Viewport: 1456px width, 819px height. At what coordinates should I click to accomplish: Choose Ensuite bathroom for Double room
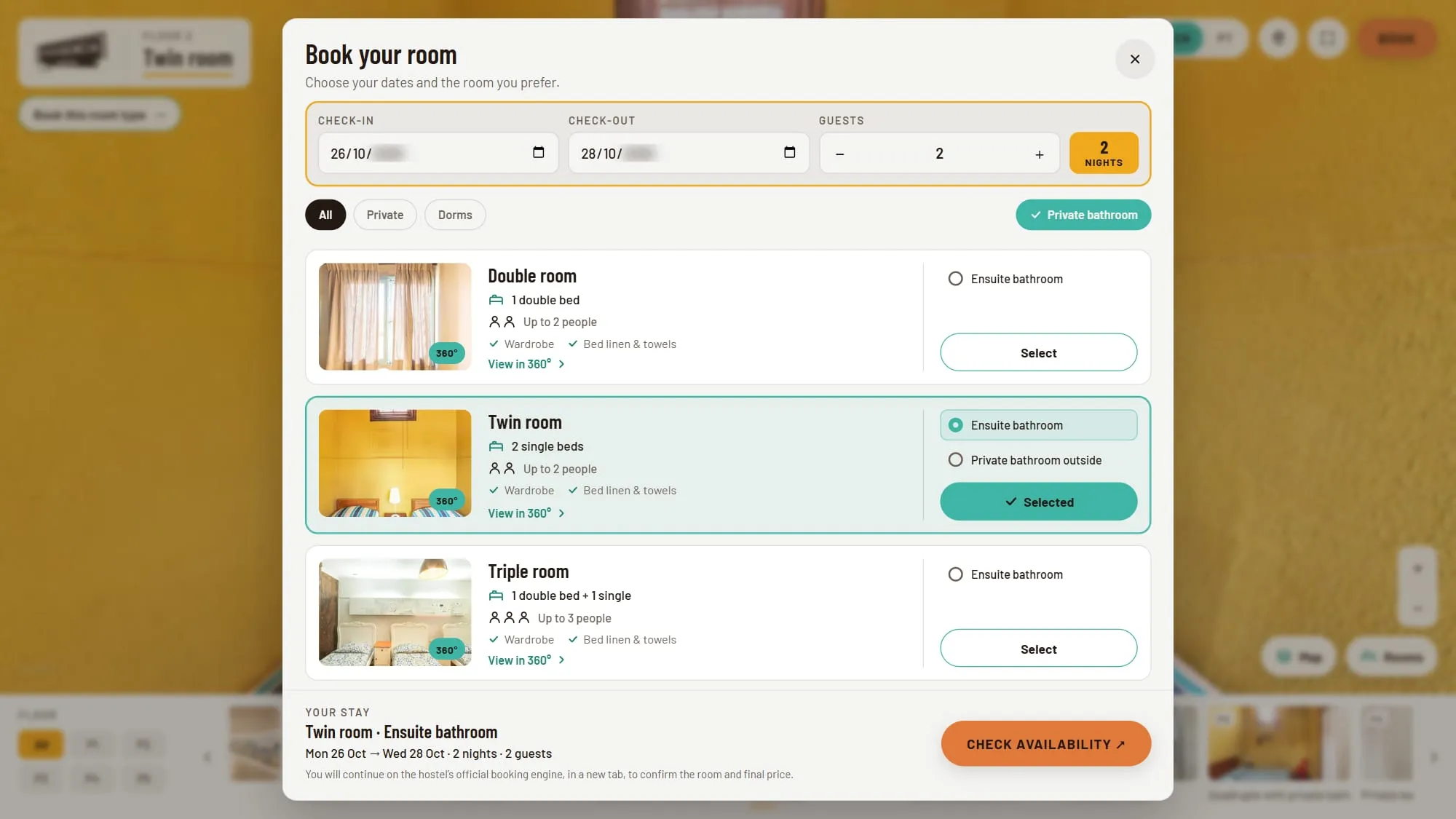(1005, 279)
